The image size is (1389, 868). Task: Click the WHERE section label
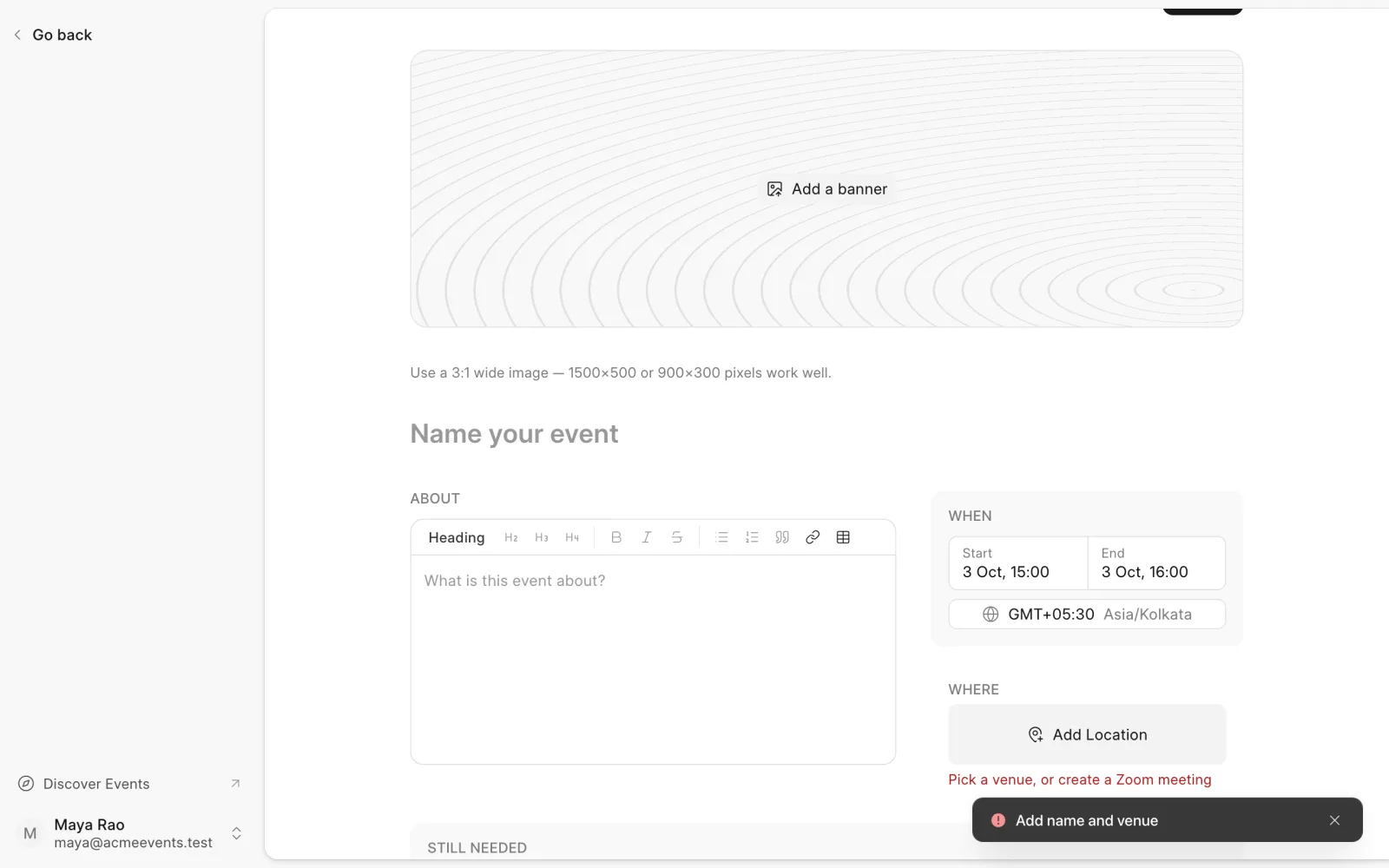(974, 689)
